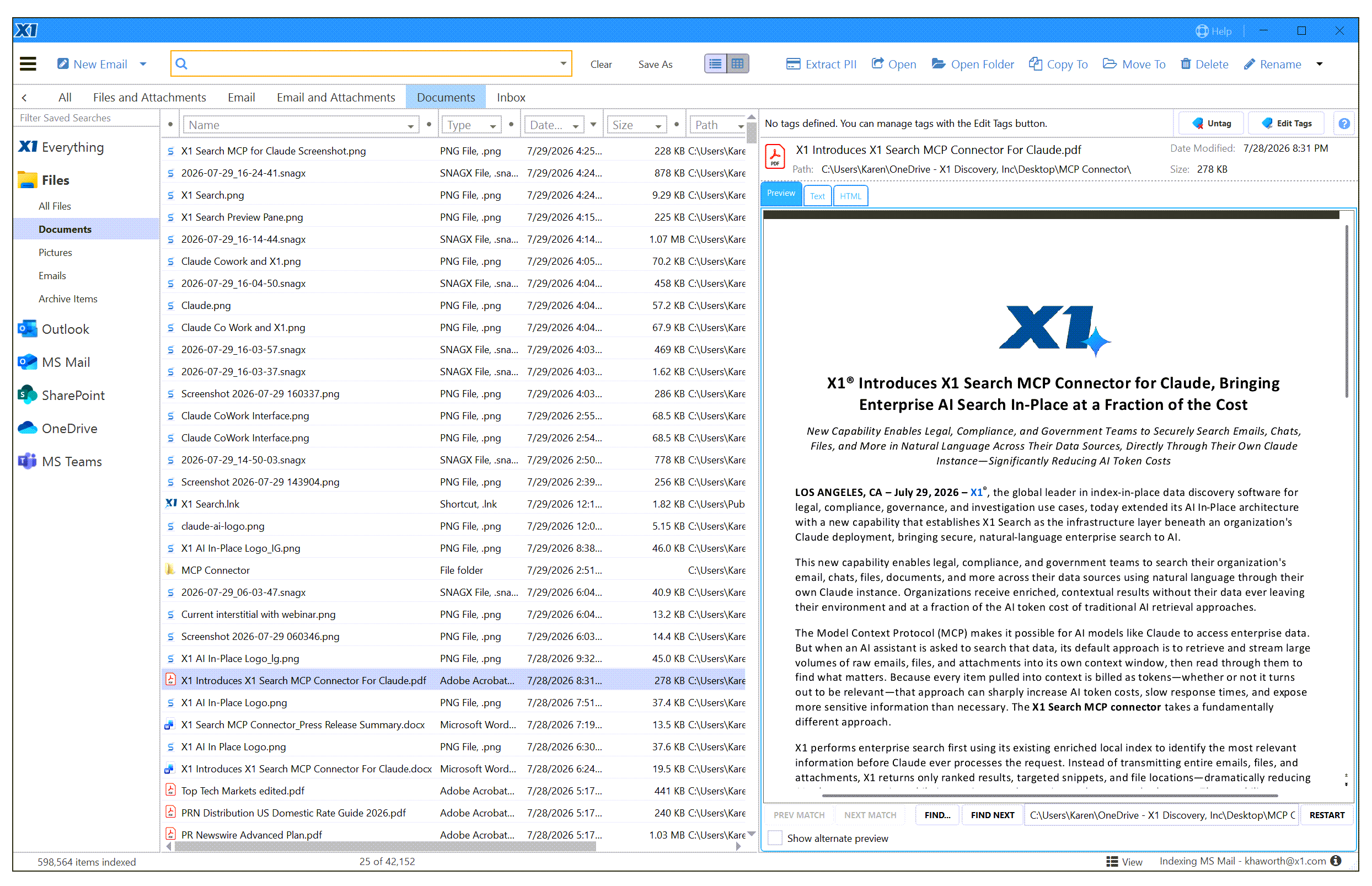Select the HTML preview tab
This screenshot has width=1372, height=886.
850,196
